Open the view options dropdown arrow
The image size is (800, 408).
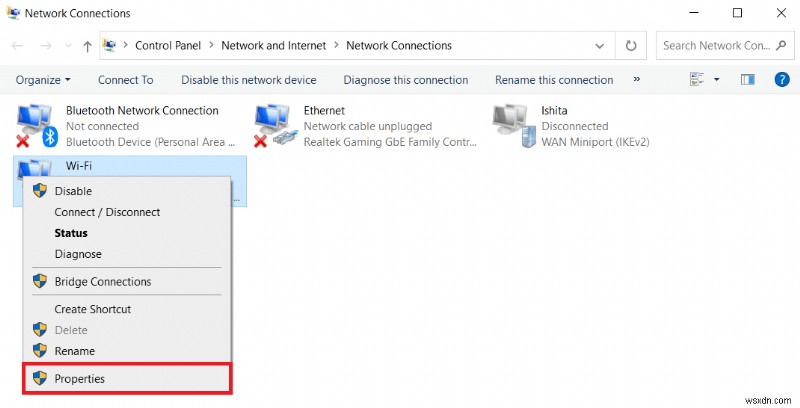click(x=716, y=80)
